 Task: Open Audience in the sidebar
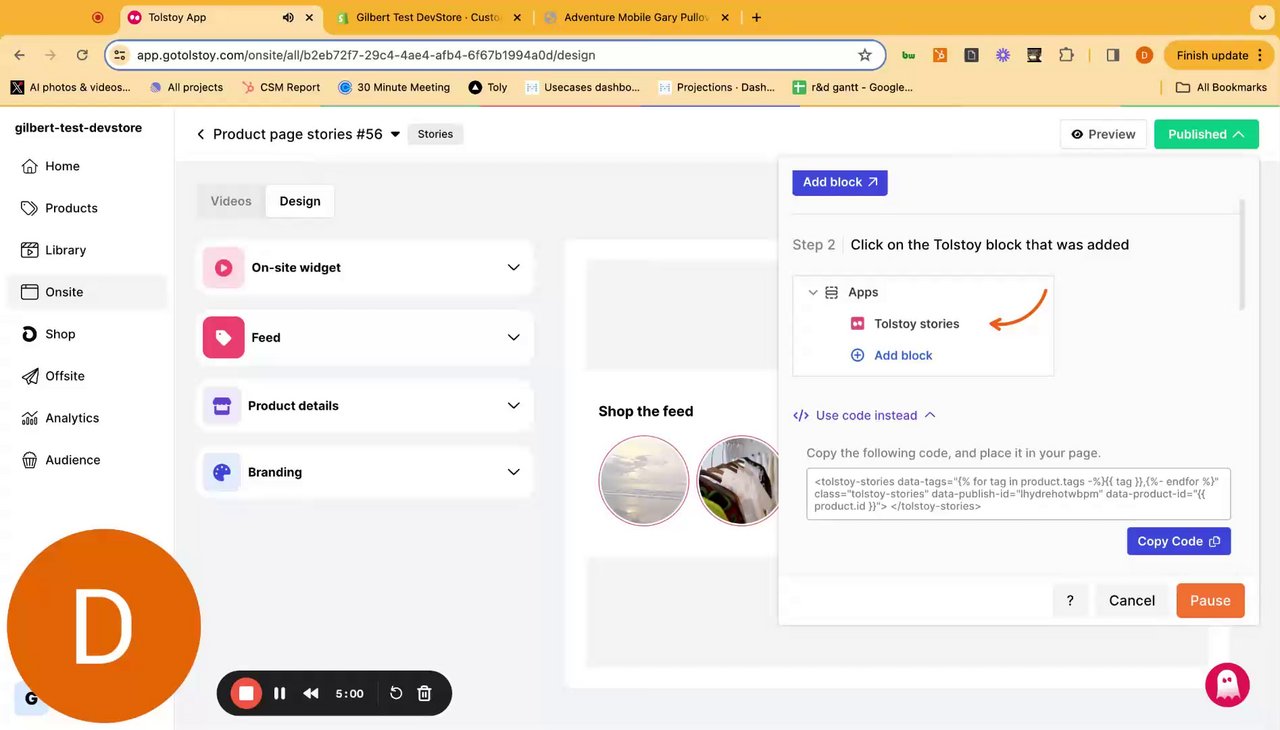(87, 460)
